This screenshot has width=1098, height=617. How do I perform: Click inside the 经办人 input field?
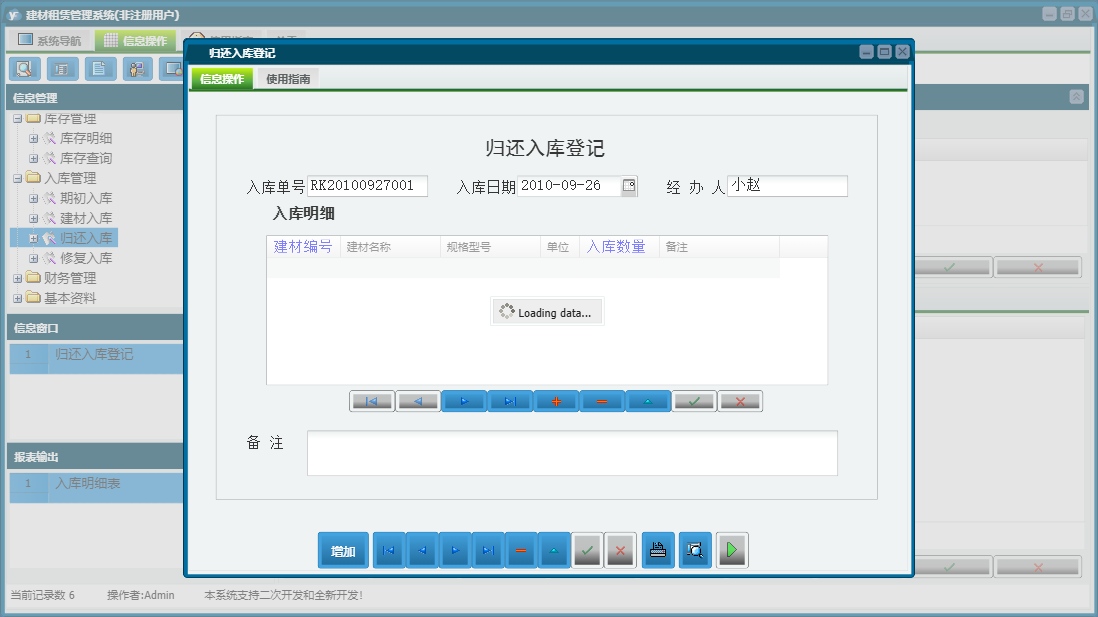(x=787, y=185)
